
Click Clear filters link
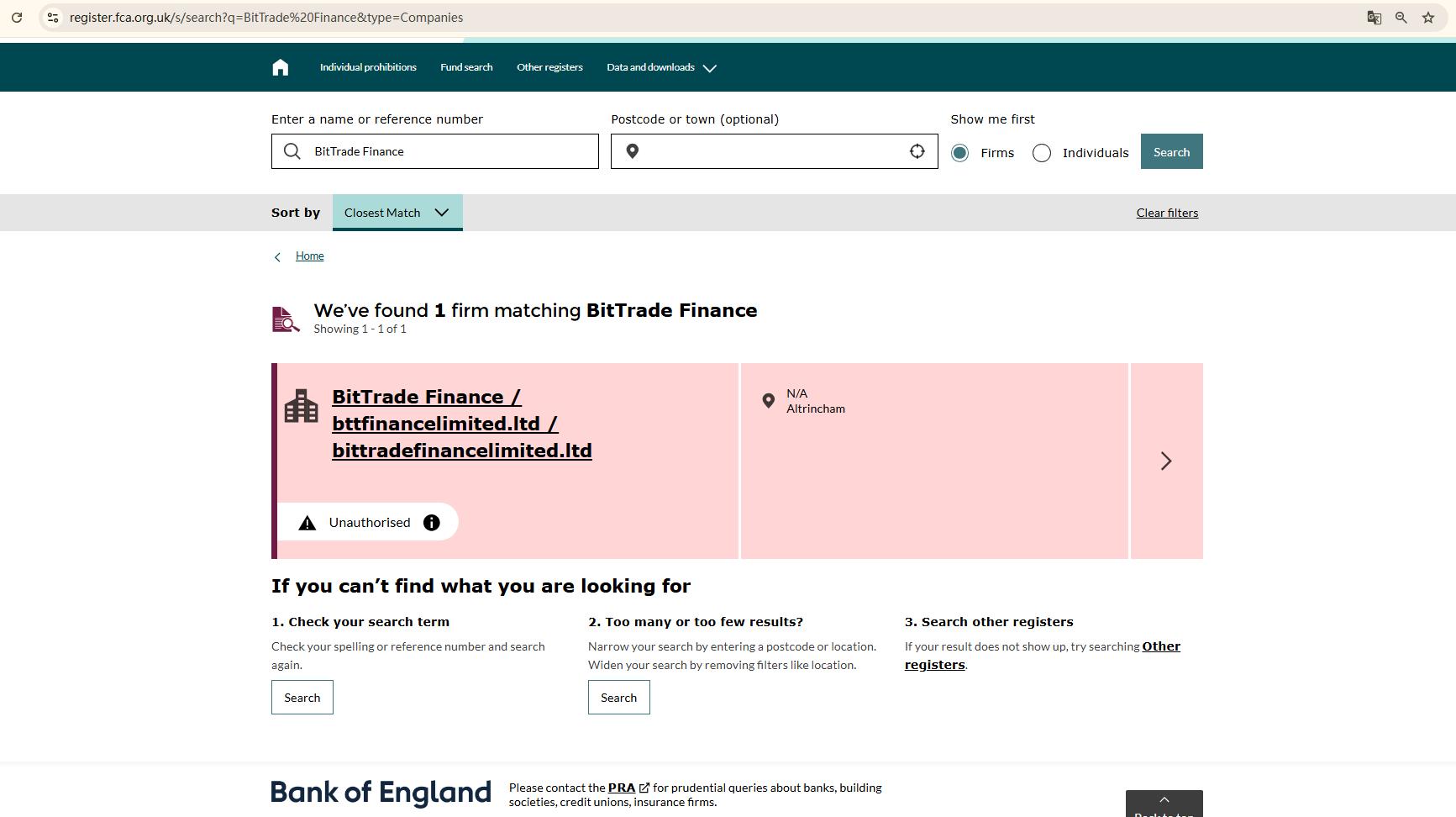click(x=1168, y=213)
